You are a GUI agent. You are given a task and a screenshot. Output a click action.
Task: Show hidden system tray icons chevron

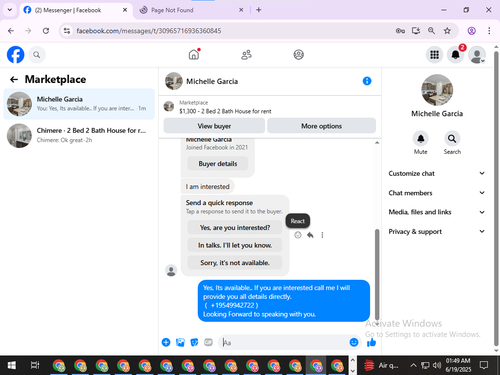coord(413,365)
